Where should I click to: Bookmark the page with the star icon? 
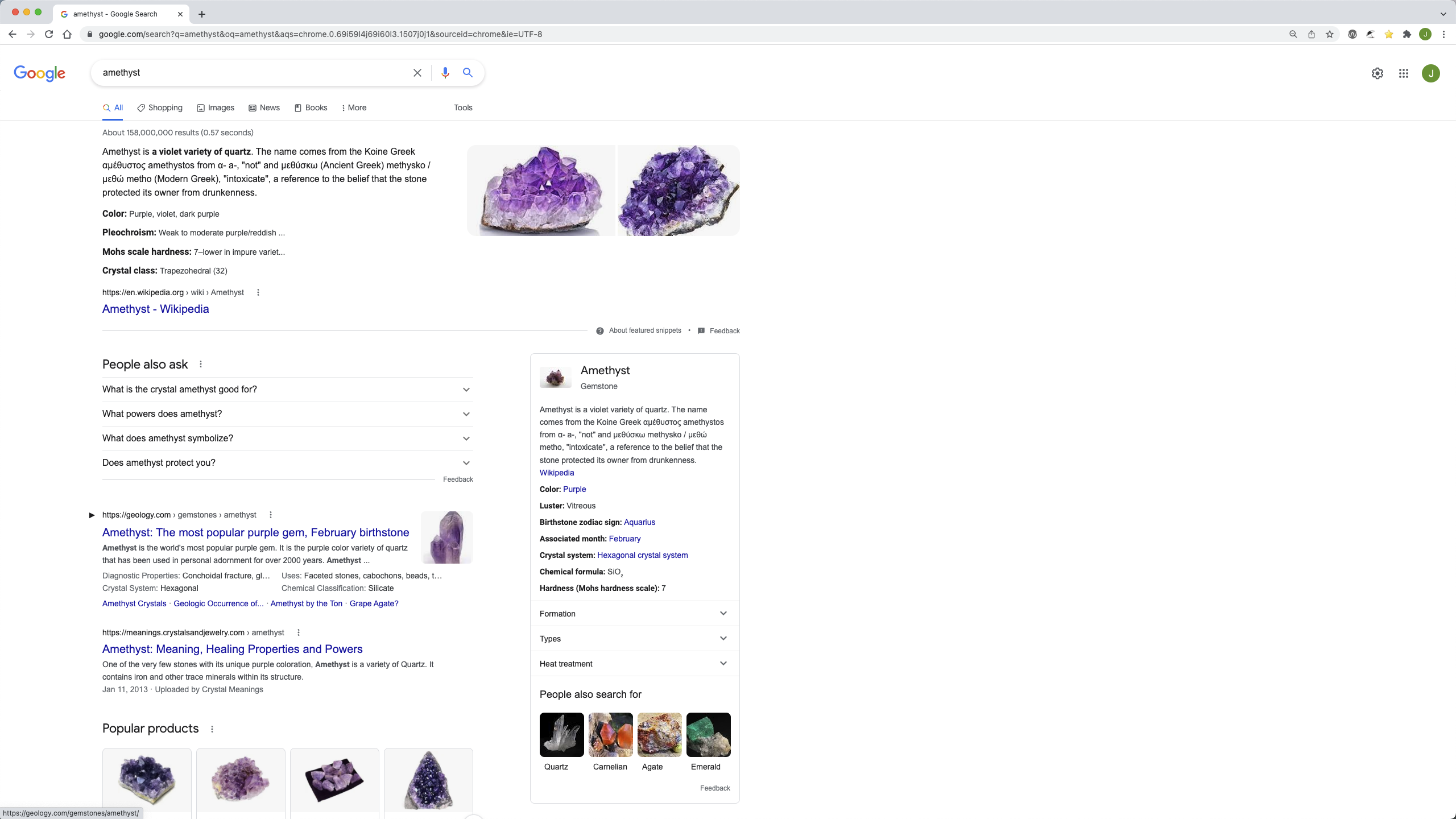1329,34
